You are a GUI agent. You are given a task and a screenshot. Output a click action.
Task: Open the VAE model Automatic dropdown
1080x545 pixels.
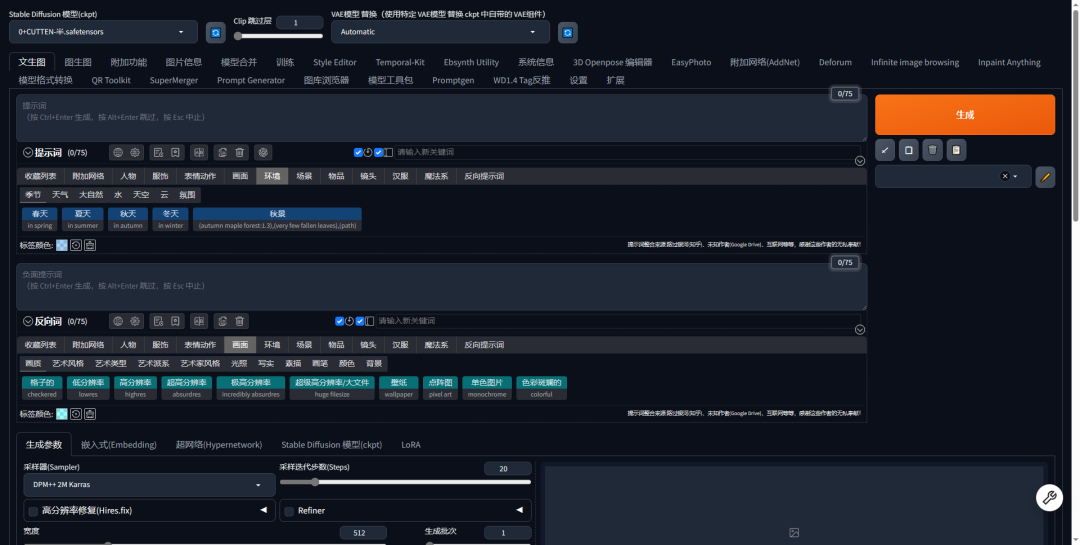(440, 32)
